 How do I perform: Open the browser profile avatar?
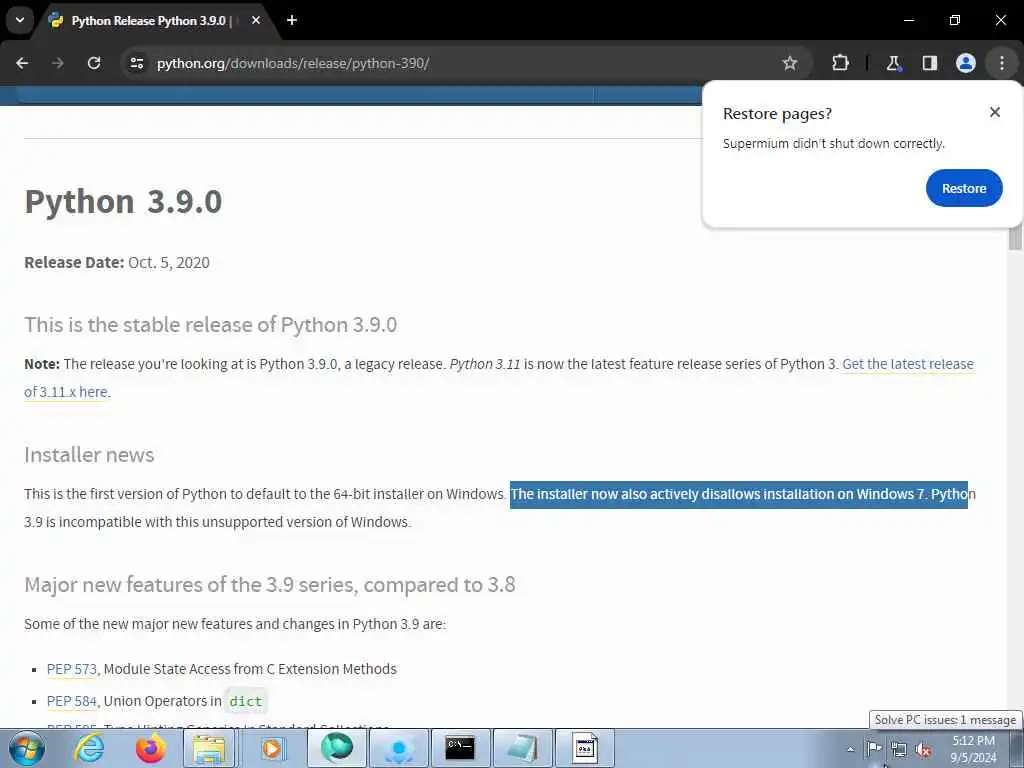[x=966, y=63]
